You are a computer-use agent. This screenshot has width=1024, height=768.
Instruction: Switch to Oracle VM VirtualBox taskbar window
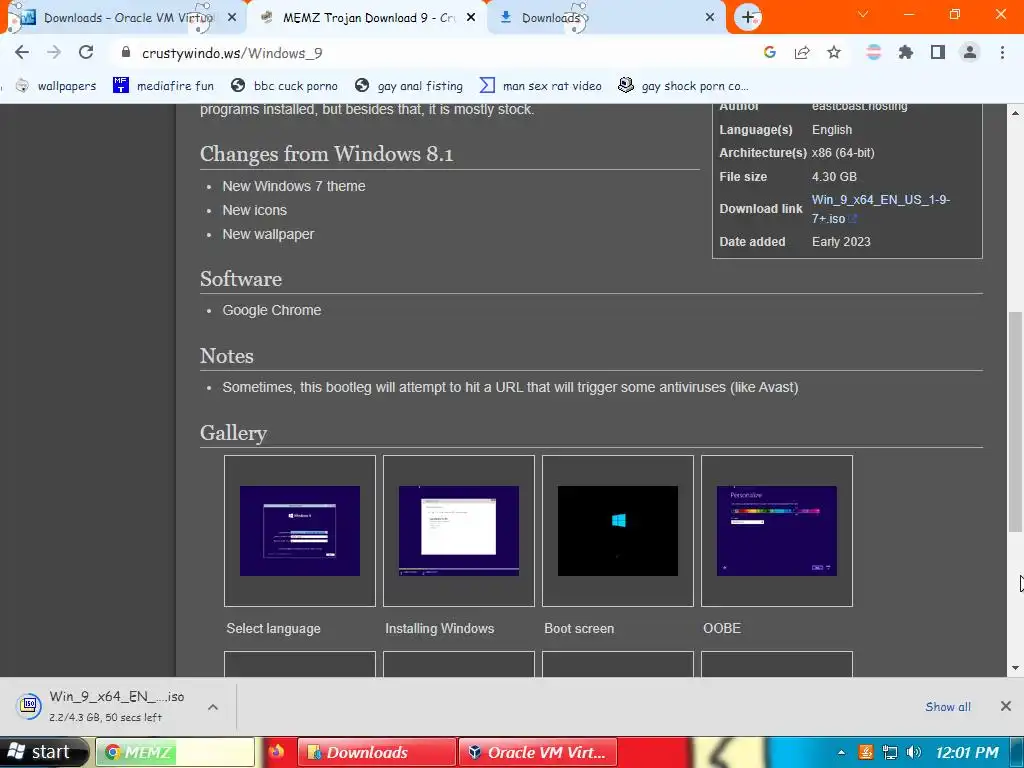[538, 752]
